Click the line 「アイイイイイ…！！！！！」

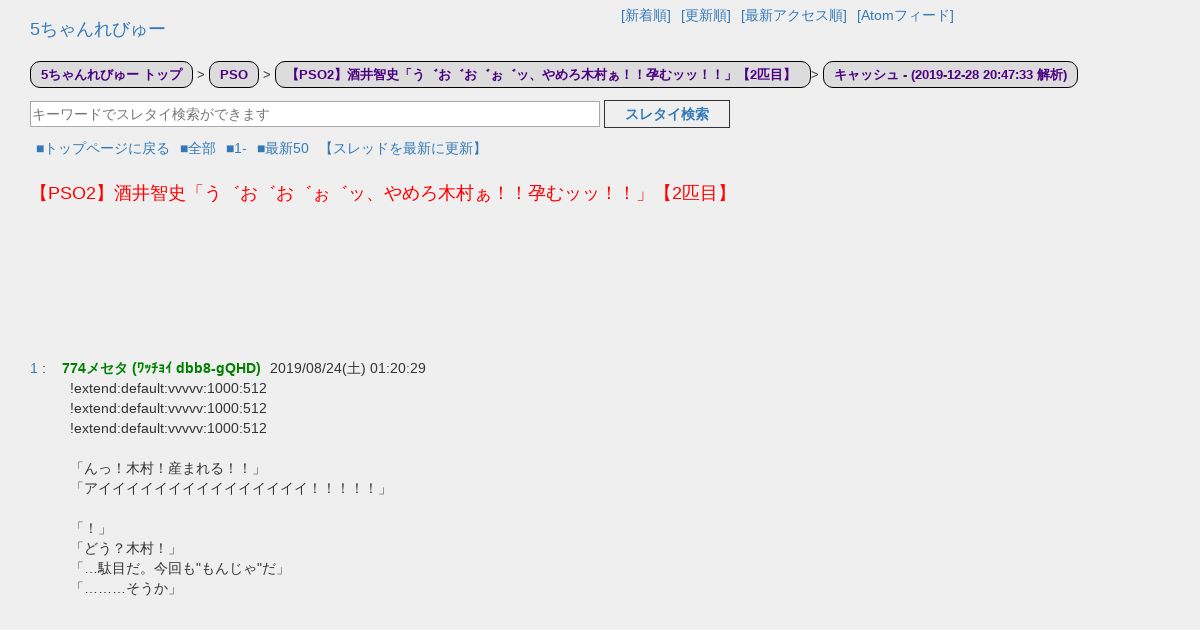click(x=231, y=488)
